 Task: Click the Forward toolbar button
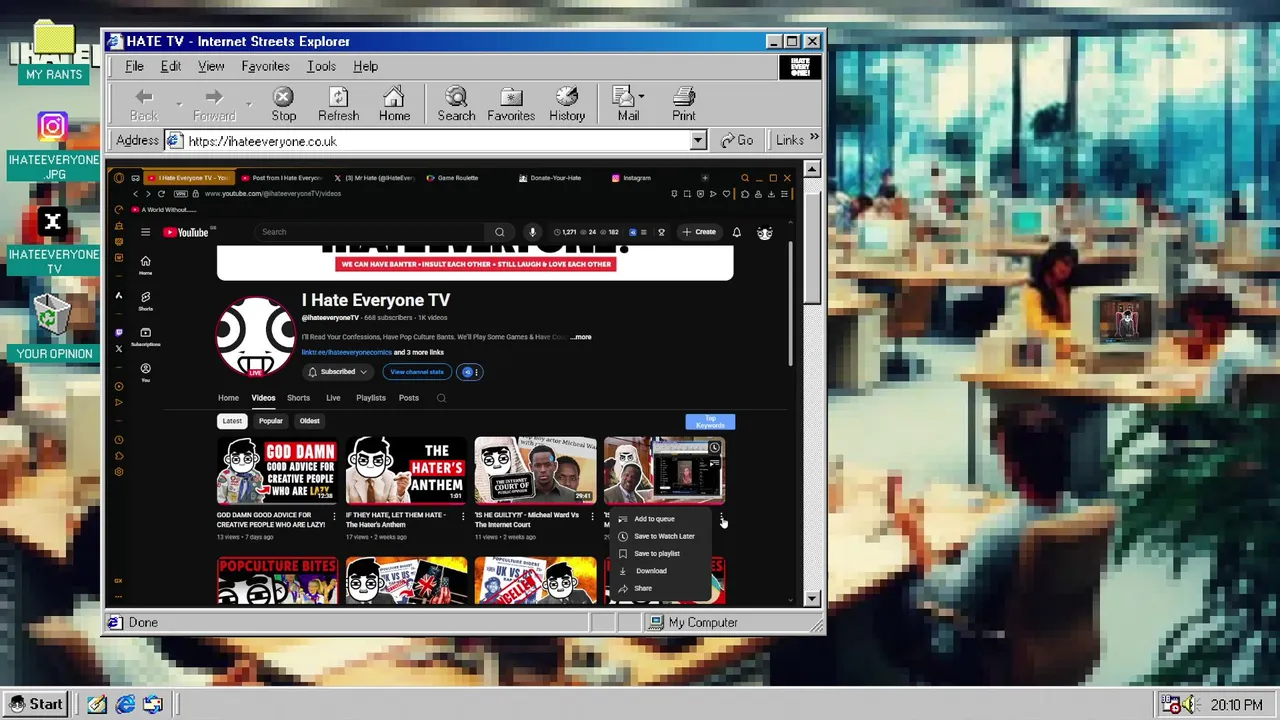(214, 104)
